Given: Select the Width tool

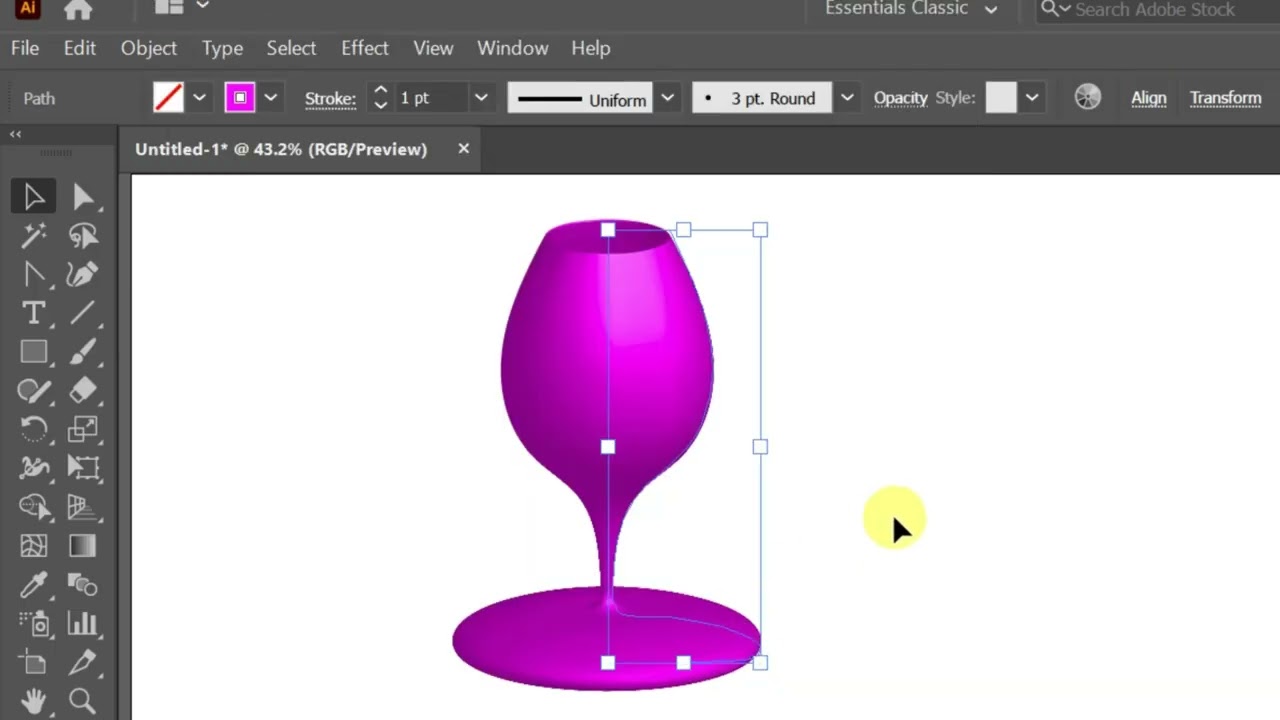Looking at the screenshot, I should point(34,468).
